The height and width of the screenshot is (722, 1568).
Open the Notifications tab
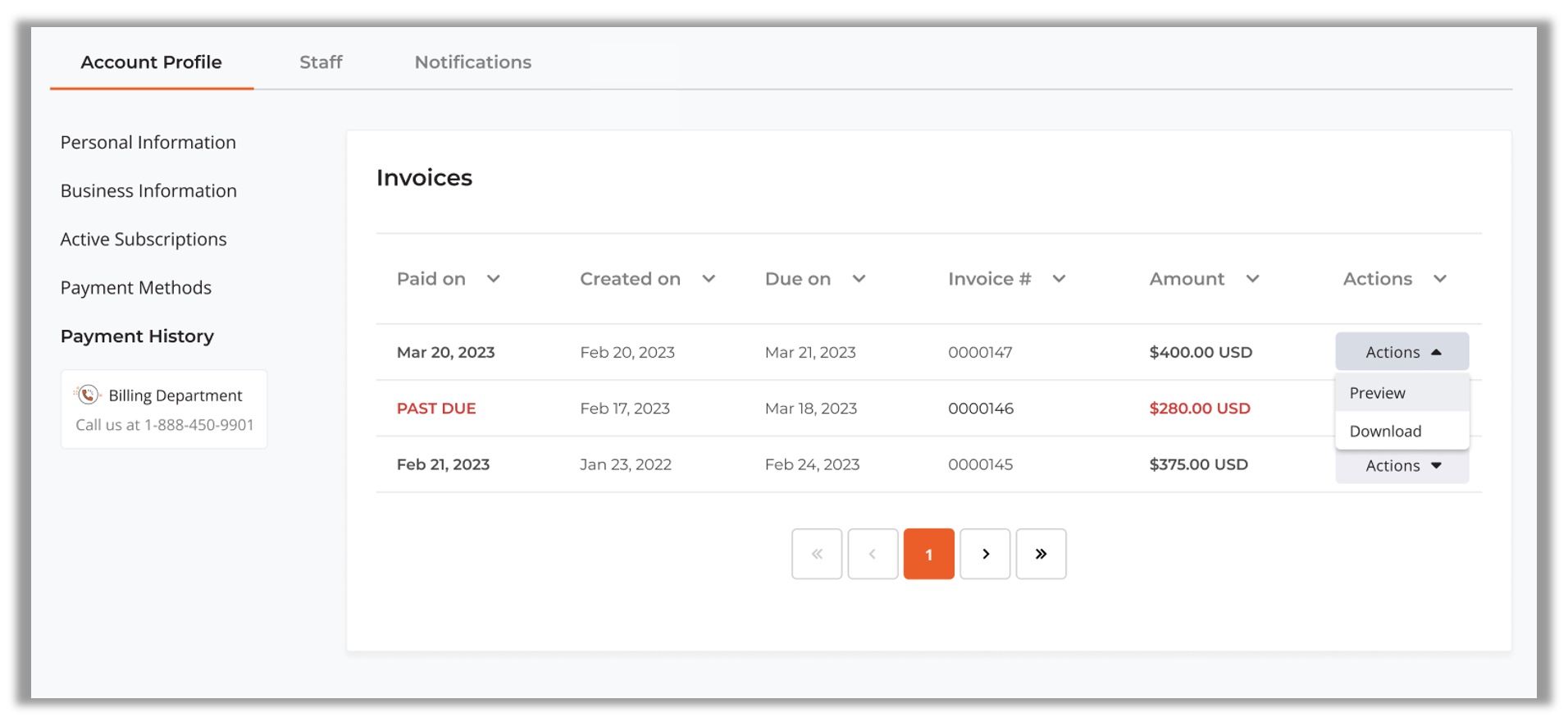point(472,62)
